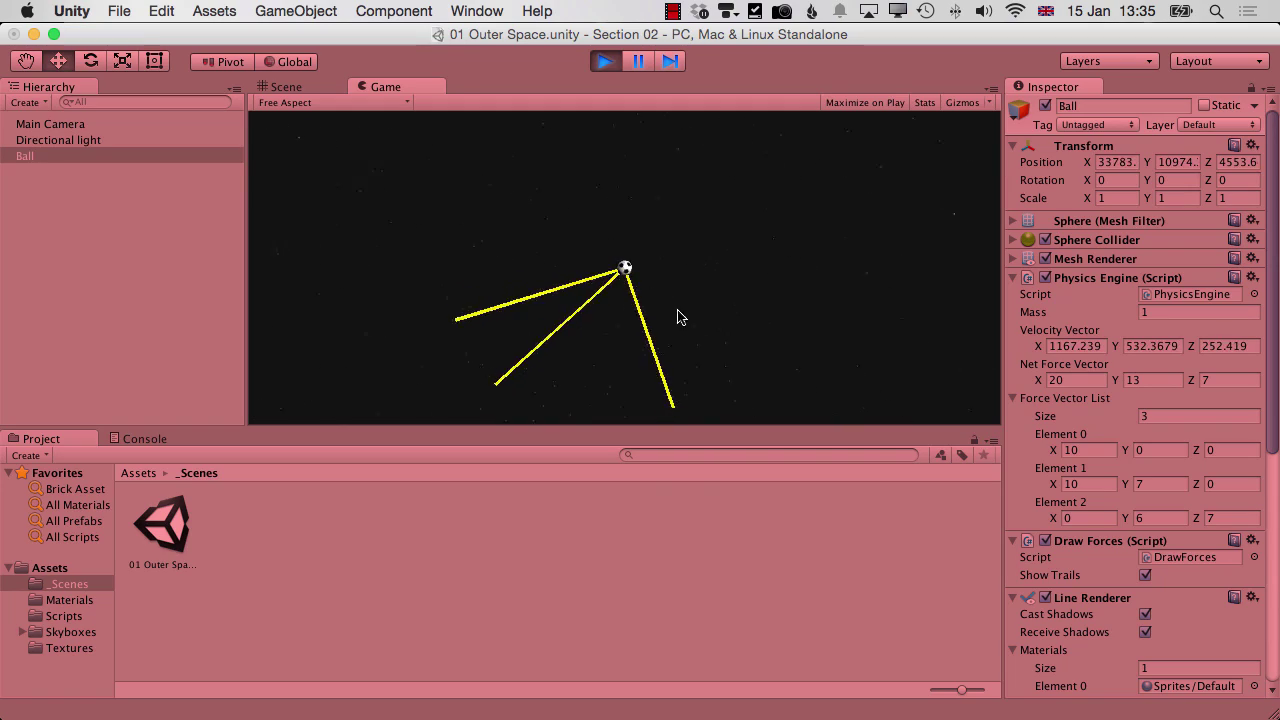This screenshot has width=1280, height=720.
Task: Open Transform help reference icon
Action: (x=1235, y=146)
